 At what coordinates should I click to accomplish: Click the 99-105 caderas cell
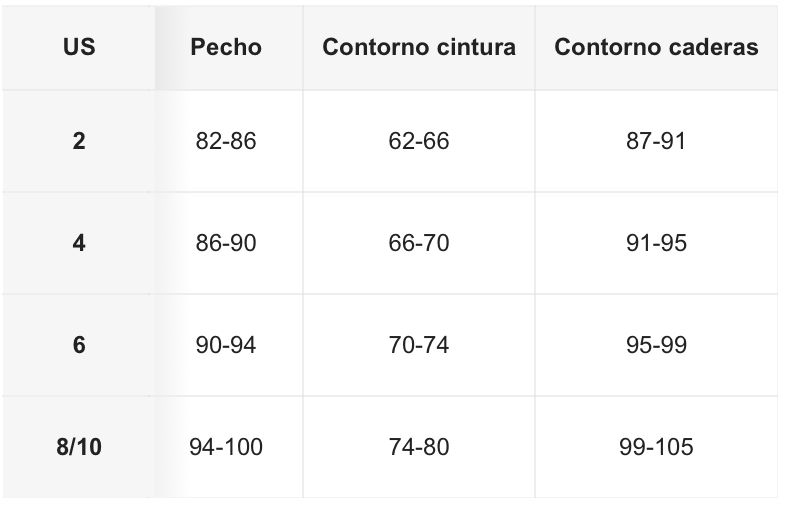pyautogui.click(x=656, y=447)
